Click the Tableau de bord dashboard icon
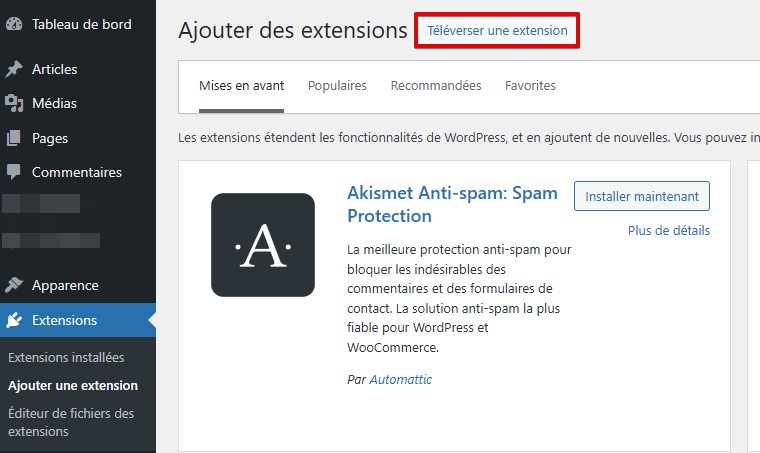The width and height of the screenshot is (760, 453). coord(14,25)
